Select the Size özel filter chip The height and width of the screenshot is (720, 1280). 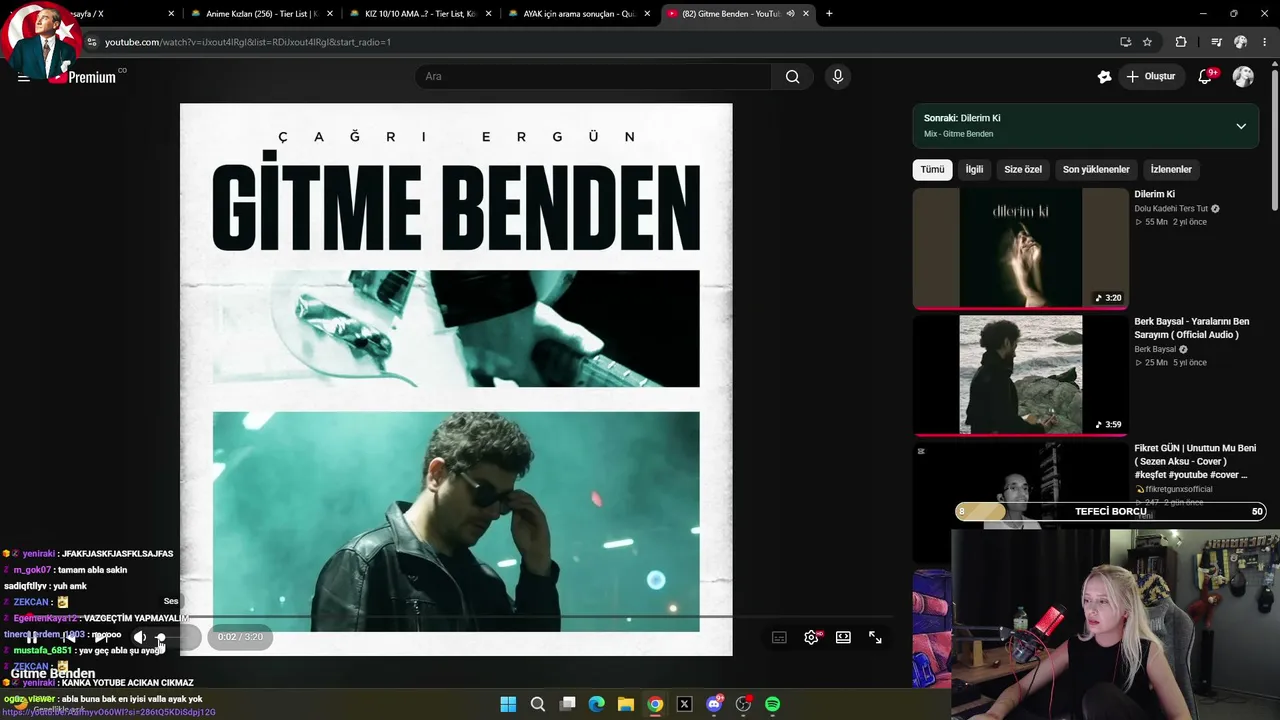tap(1023, 170)
